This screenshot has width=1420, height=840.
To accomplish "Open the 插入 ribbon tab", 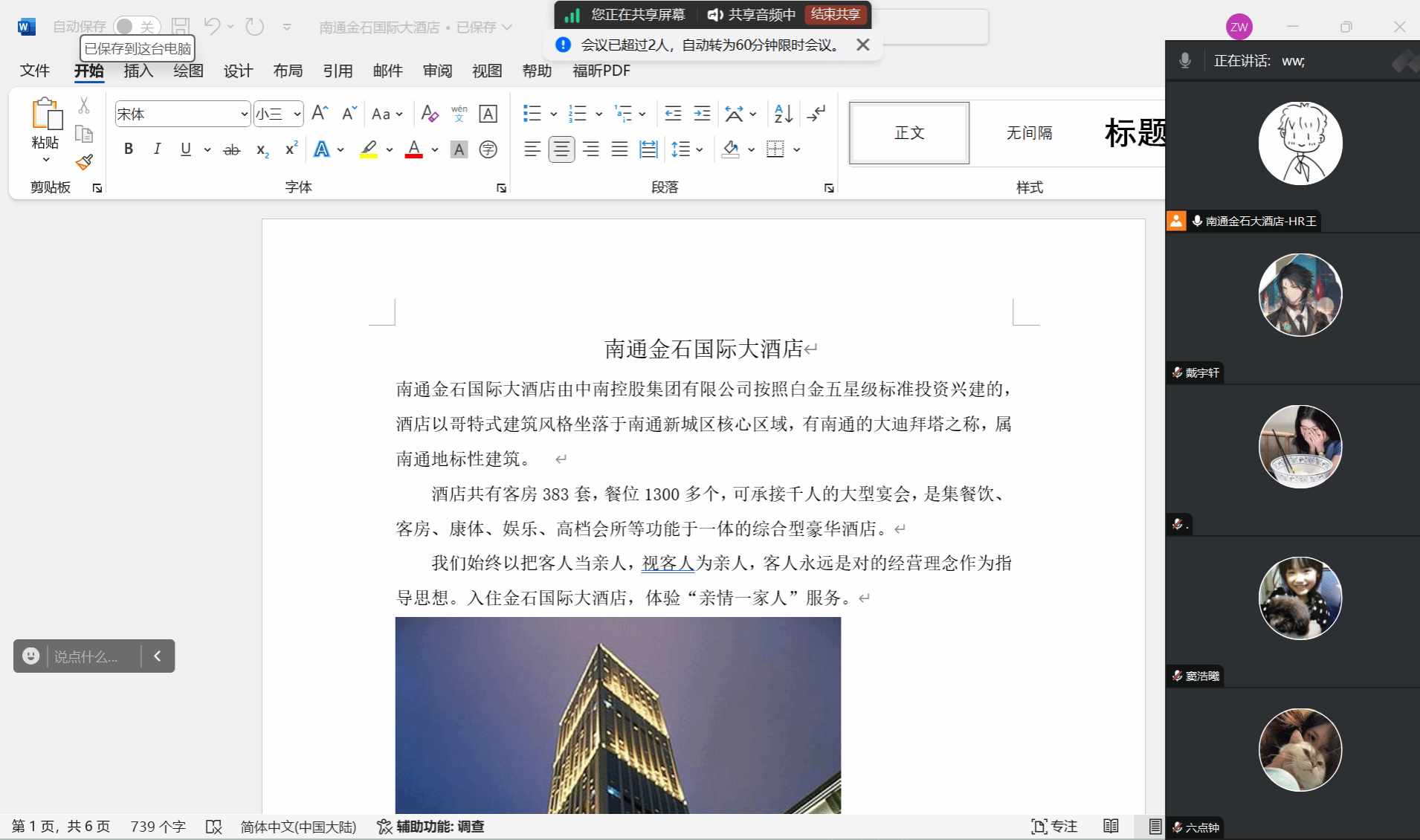I will 138,71.
